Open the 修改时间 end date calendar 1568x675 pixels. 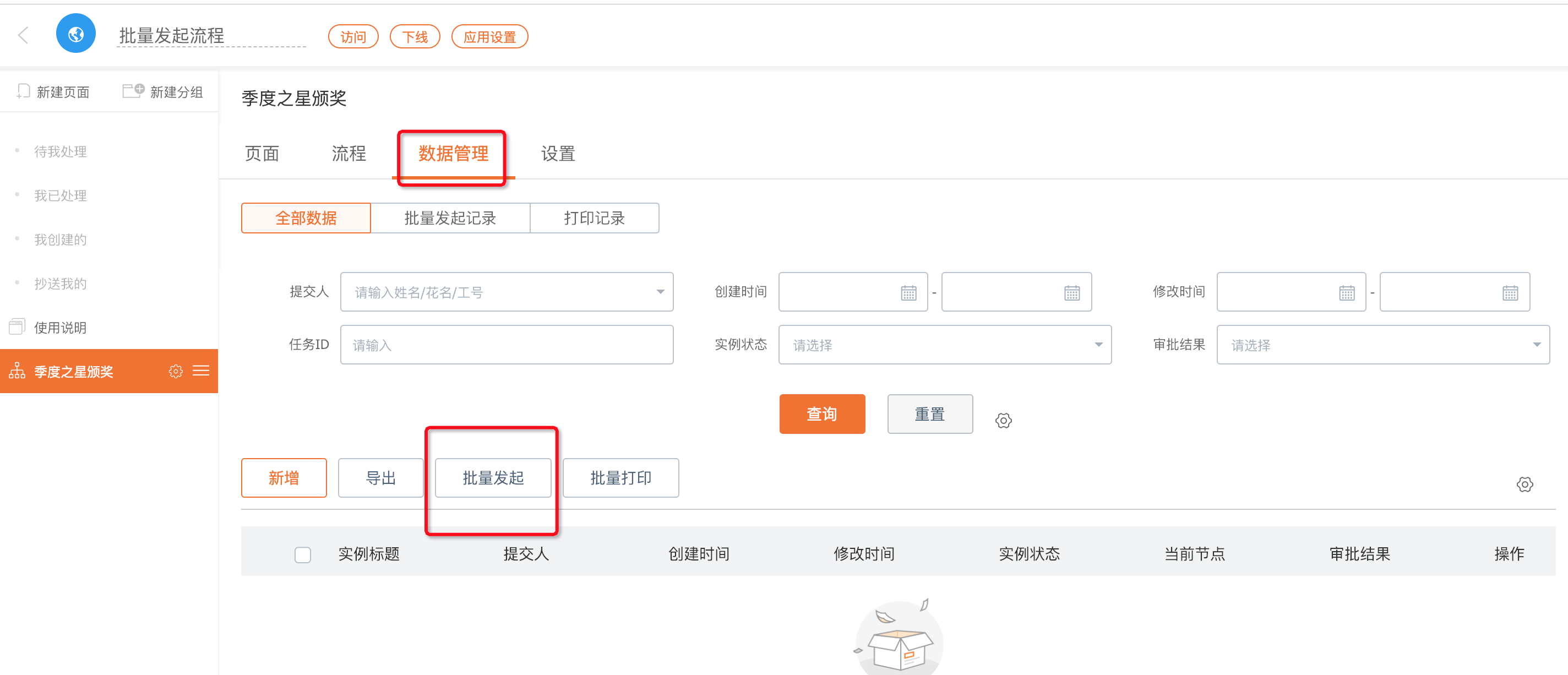[x=1510, y=293]
